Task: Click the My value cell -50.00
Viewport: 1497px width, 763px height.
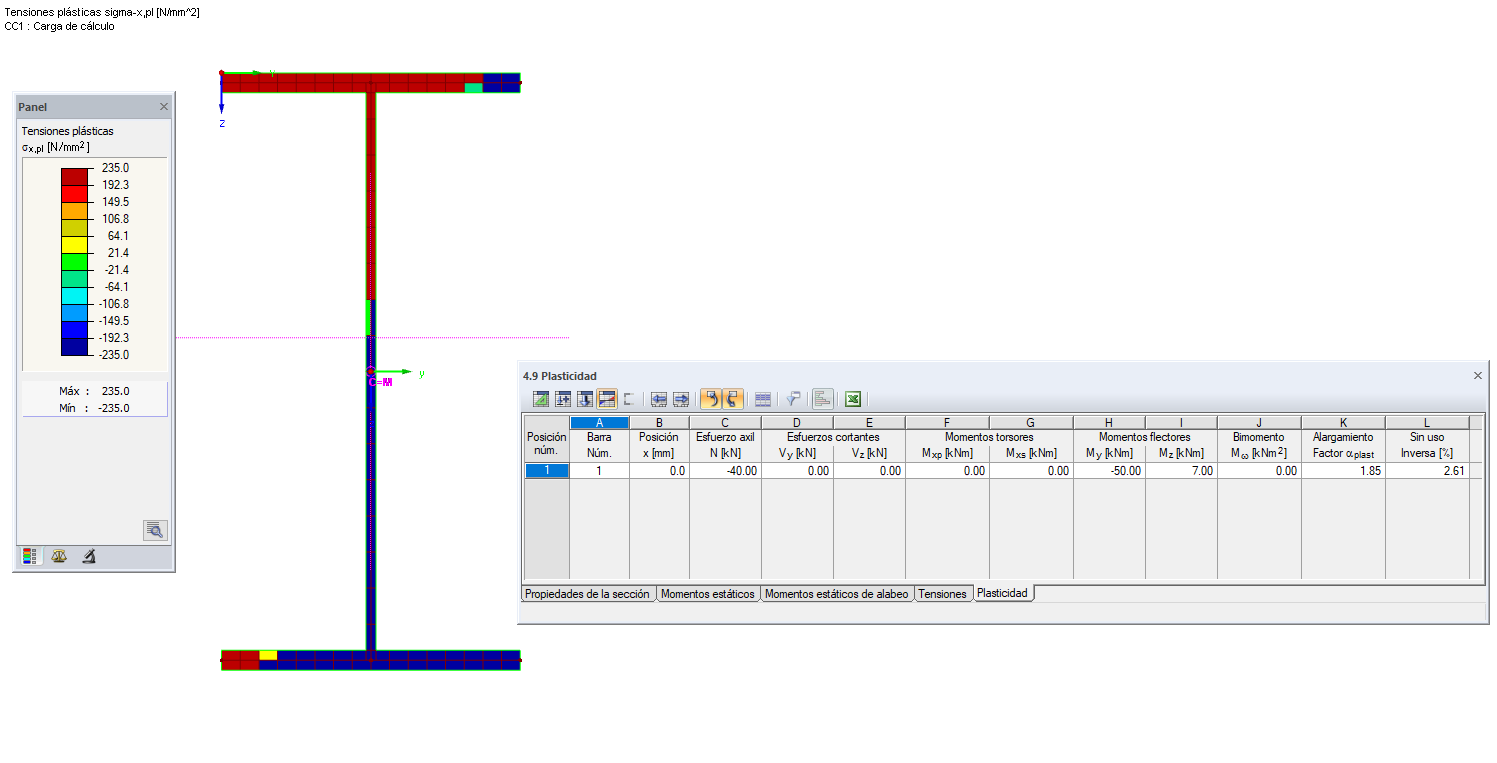Action: tap(1109, 471)
